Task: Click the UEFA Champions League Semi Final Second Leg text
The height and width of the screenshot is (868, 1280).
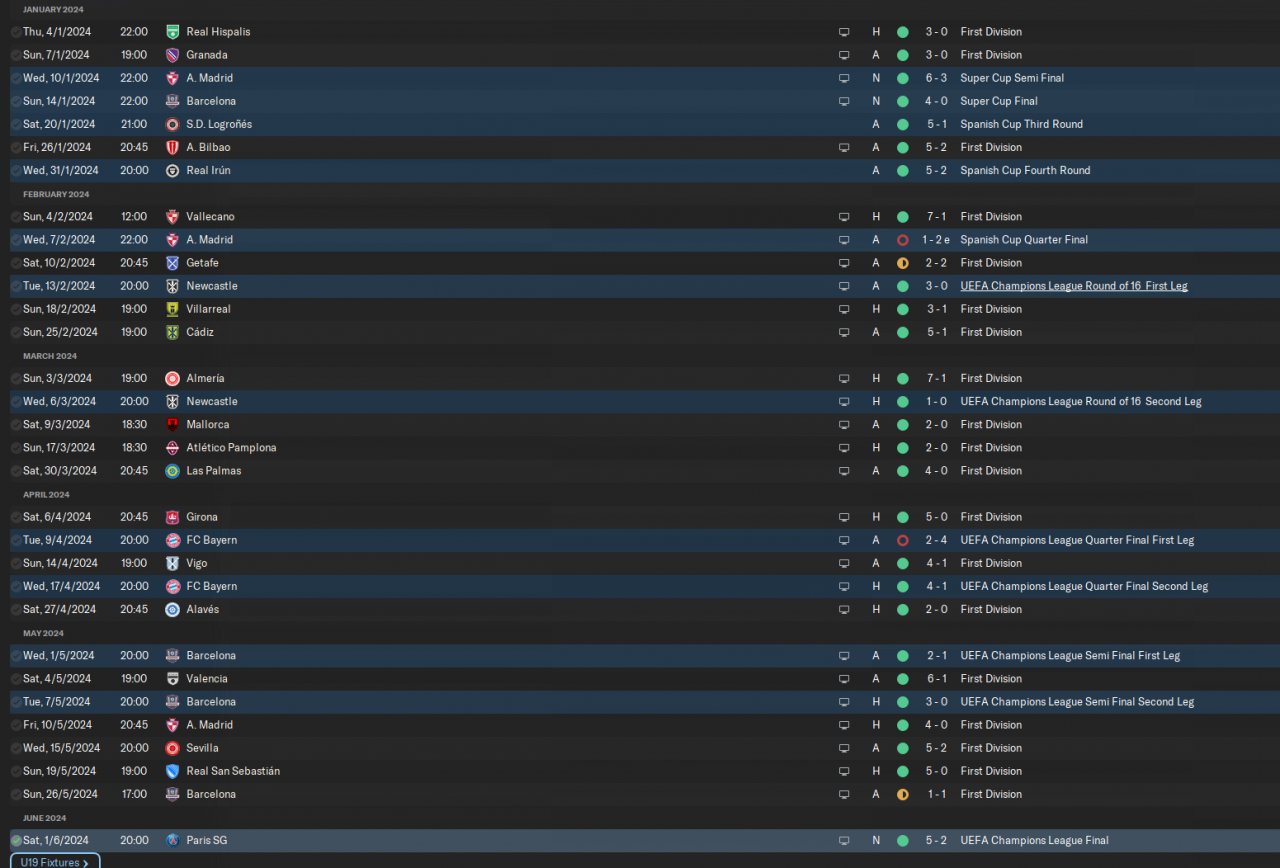Action: tap(1077, 702)
